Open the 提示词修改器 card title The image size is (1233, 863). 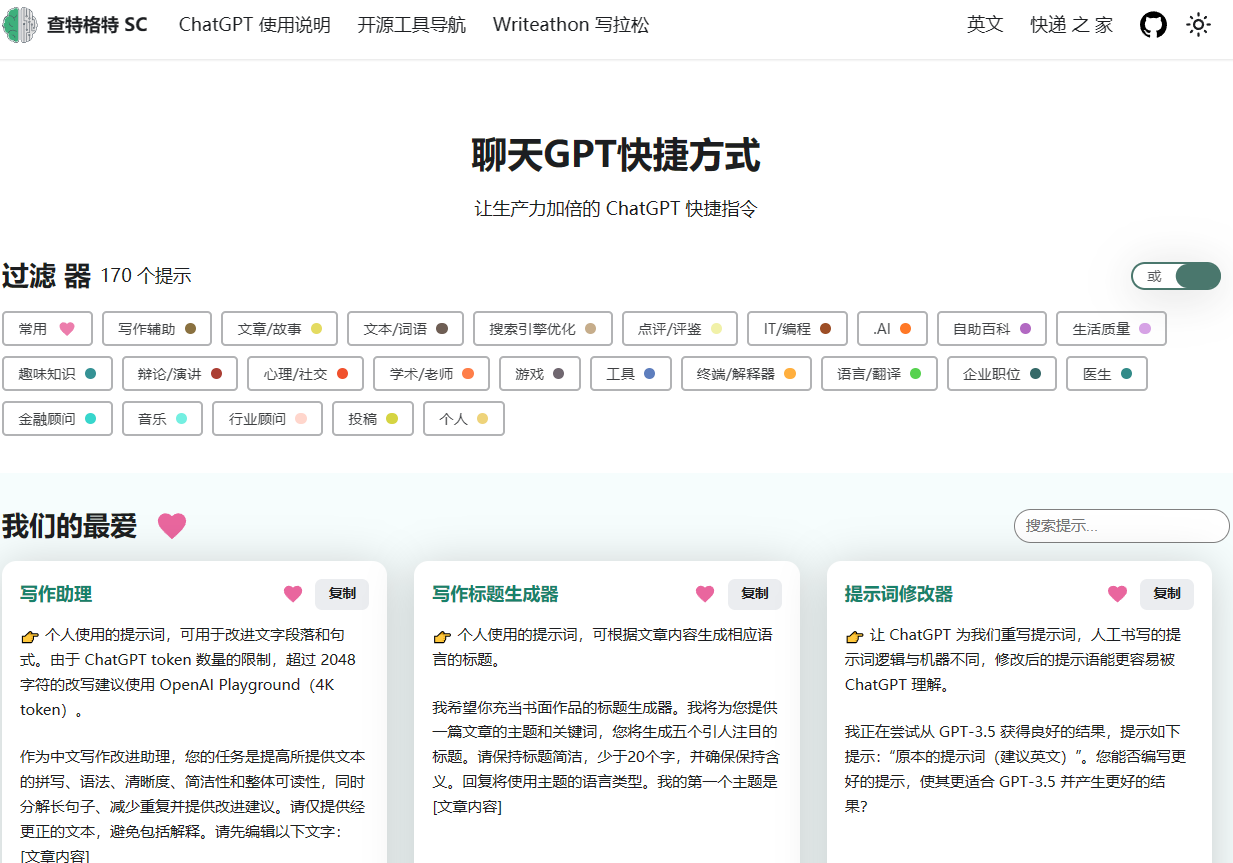[x=899, y=594]
